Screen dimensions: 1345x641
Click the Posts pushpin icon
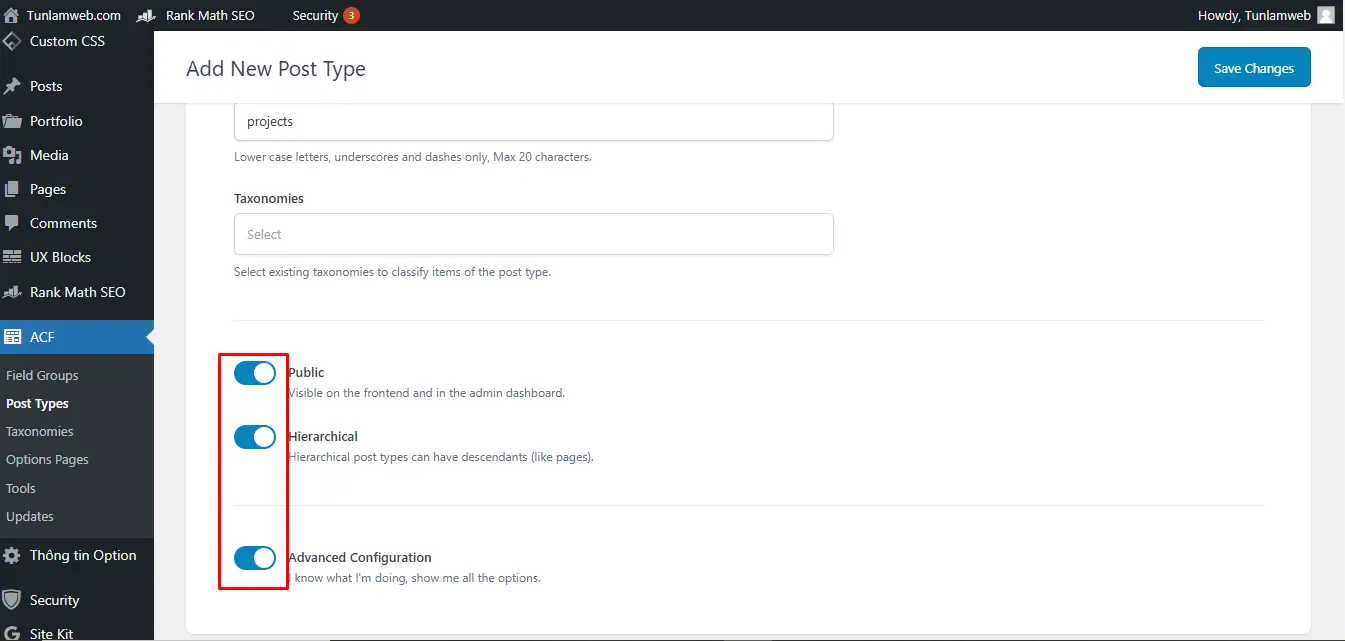coord(12,86)
